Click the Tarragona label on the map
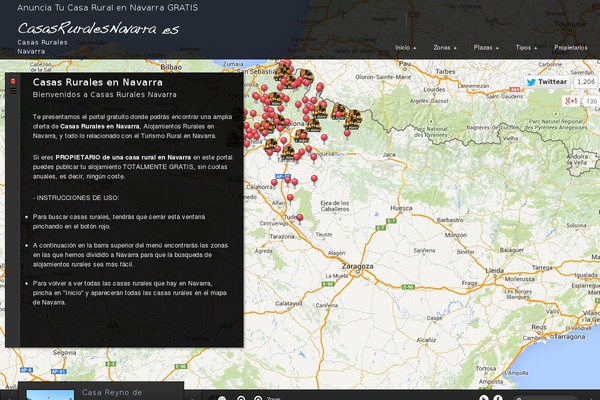Viewport: 600px width, 400px height. [x=569, y=337]
